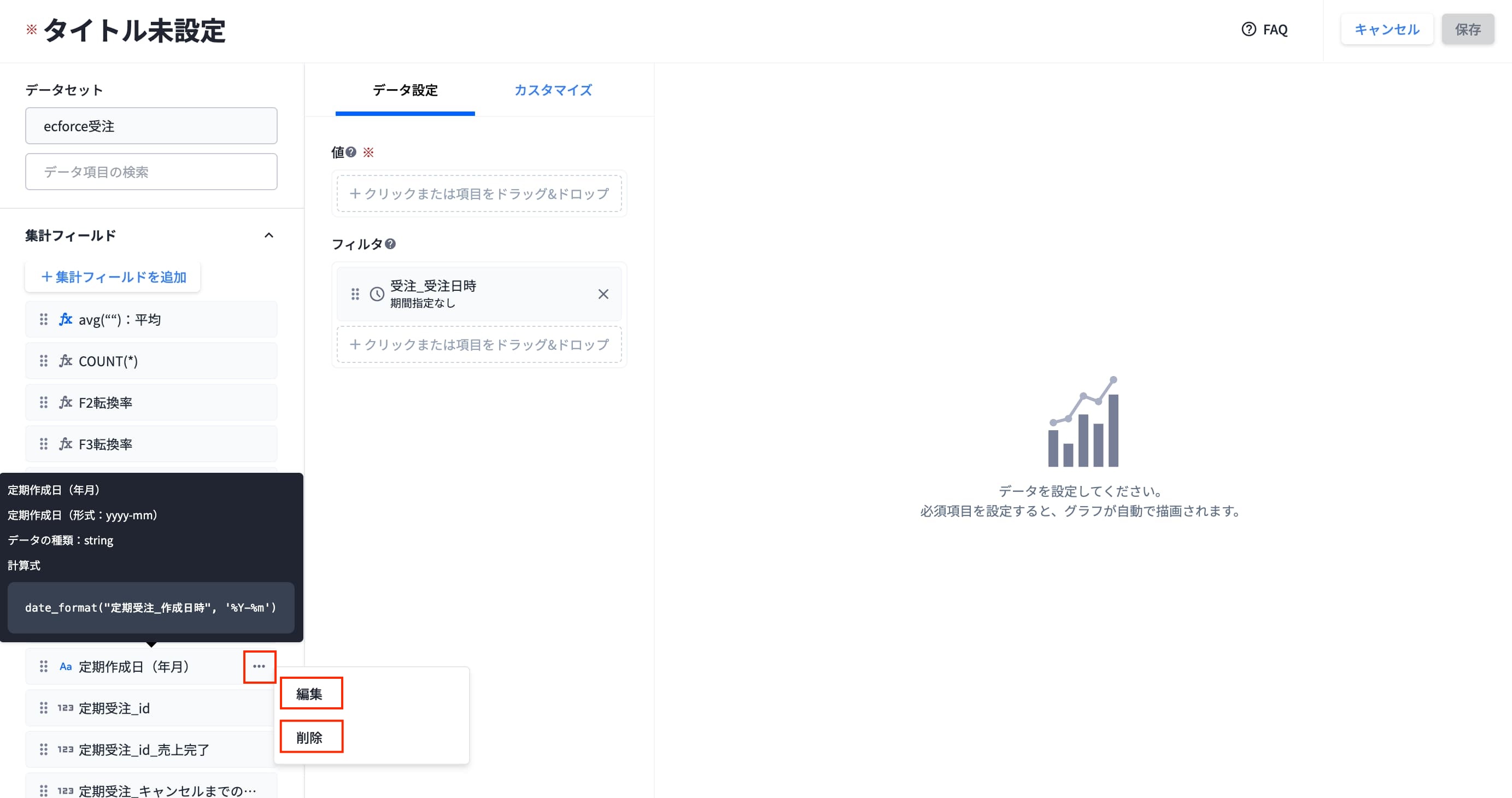Remove the 受注_受注日時 filter with X

pos(603,294)
